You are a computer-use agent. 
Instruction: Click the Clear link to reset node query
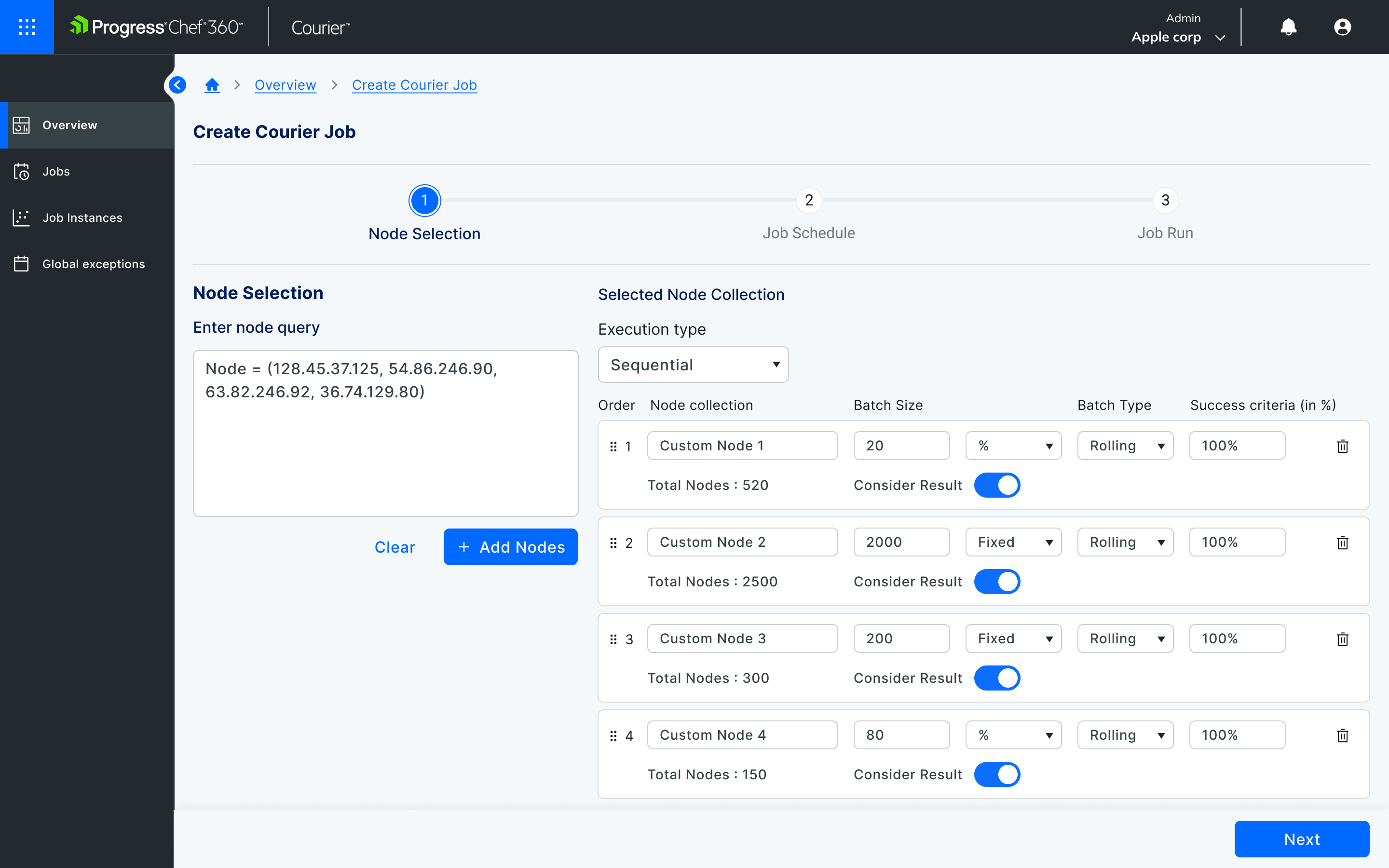(x=395, y=546)
